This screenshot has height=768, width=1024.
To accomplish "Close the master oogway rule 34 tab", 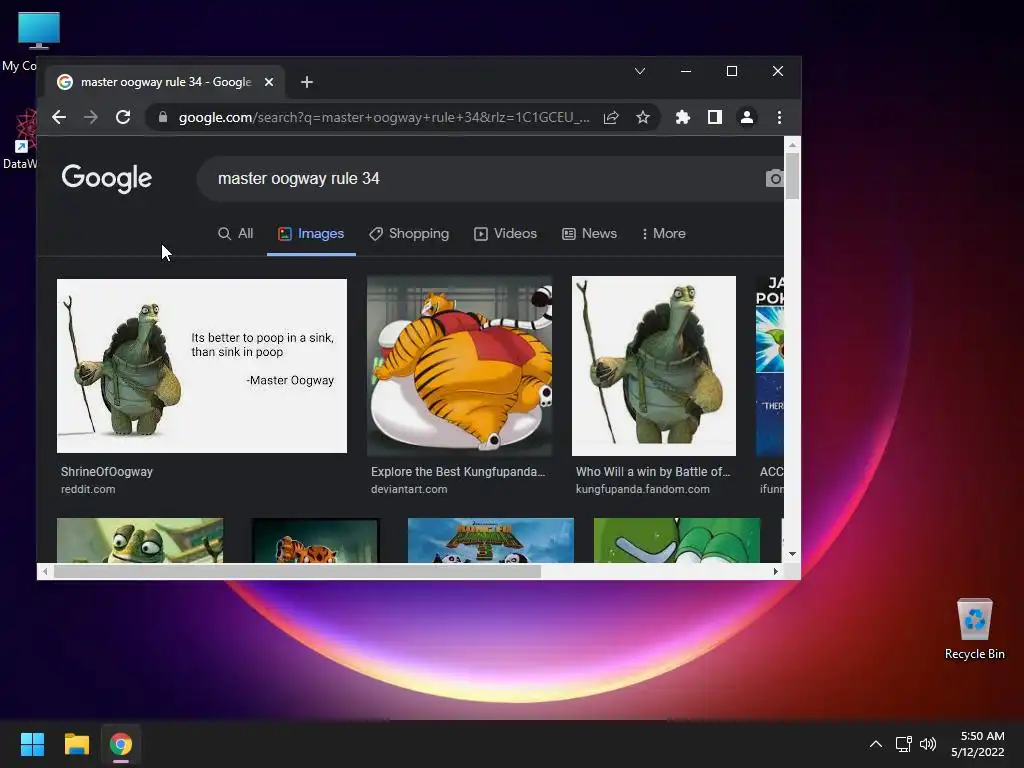I will tap(269, 82).
